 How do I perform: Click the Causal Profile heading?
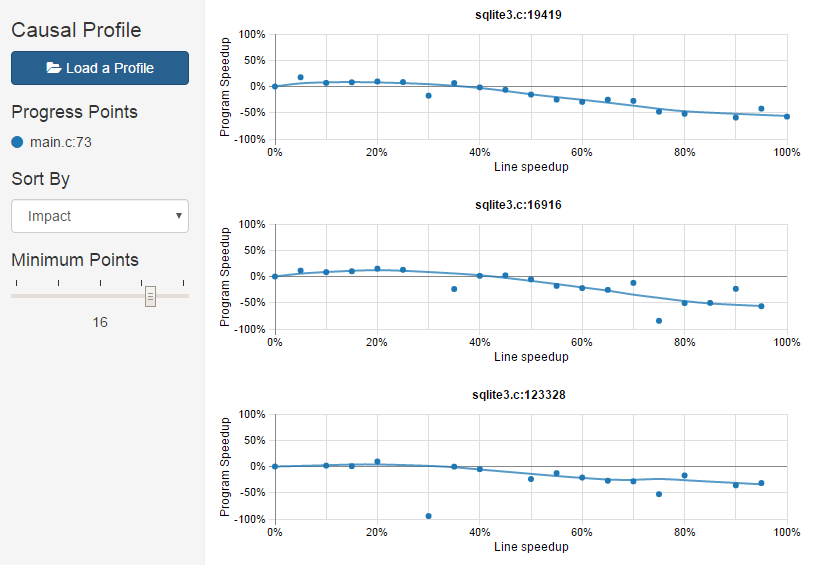76,30
